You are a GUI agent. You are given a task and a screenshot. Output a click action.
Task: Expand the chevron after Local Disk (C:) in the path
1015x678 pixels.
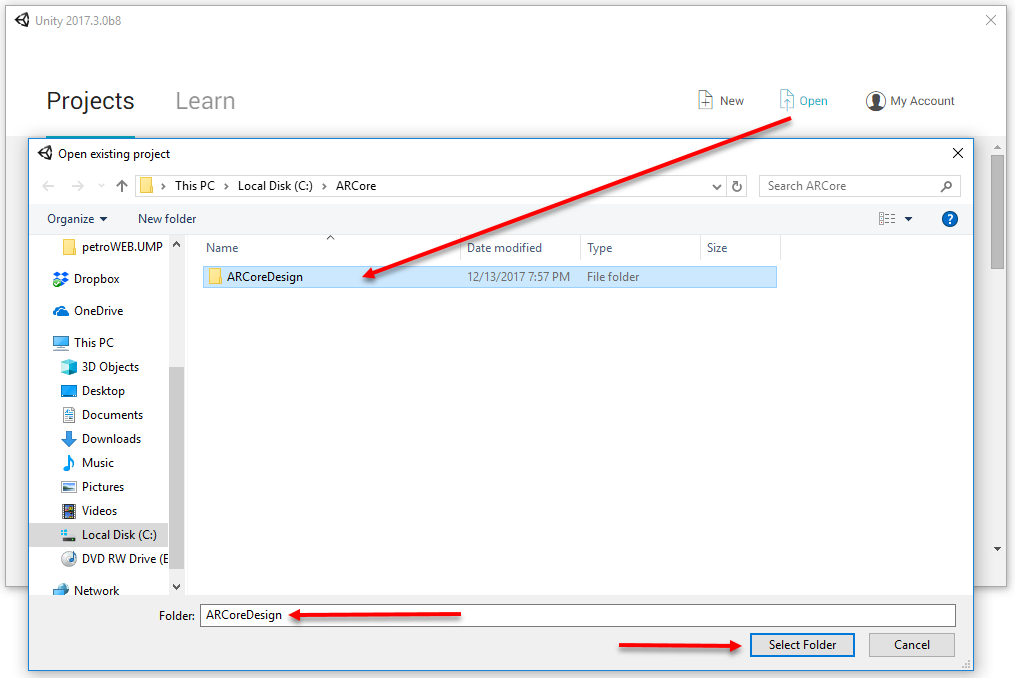point(324,186)
